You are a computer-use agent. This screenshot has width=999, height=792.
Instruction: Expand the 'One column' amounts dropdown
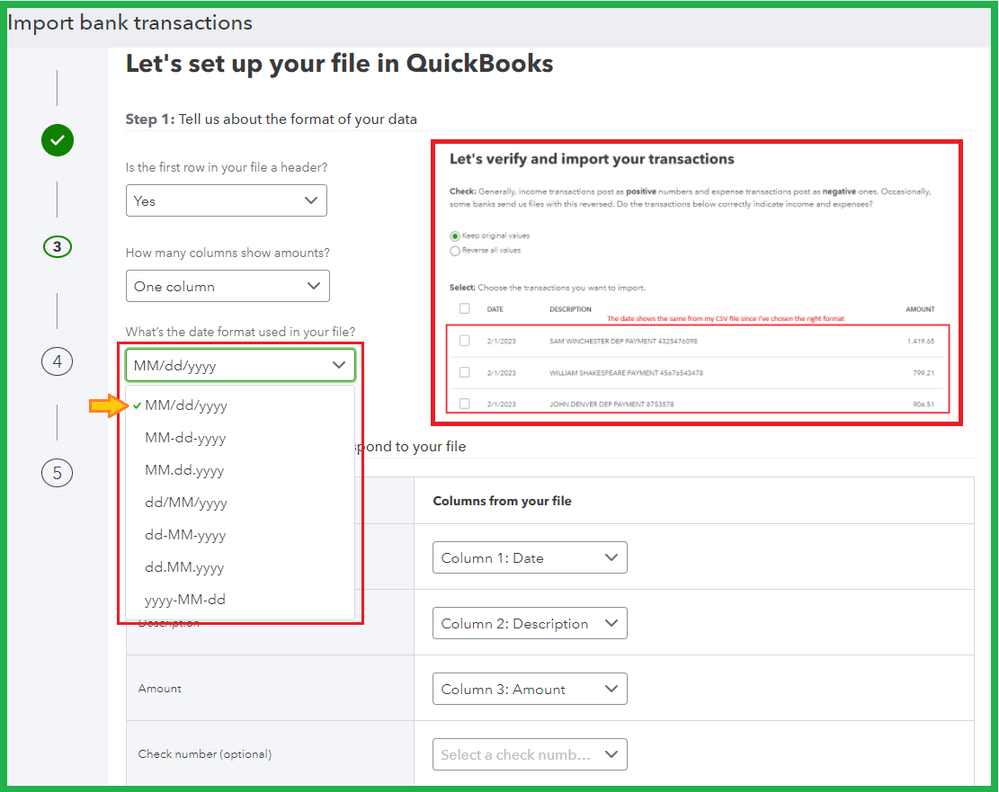227,286
